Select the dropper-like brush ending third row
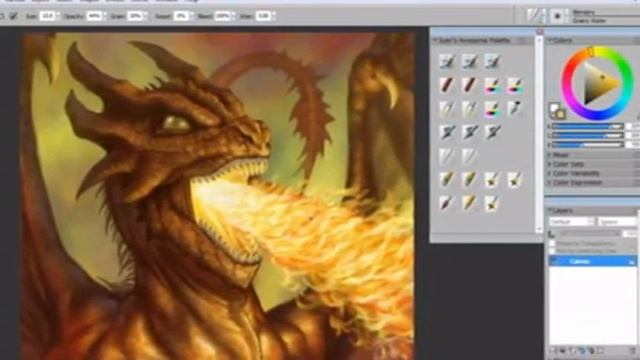Screen dimensions: 640x360 [515, 109]
